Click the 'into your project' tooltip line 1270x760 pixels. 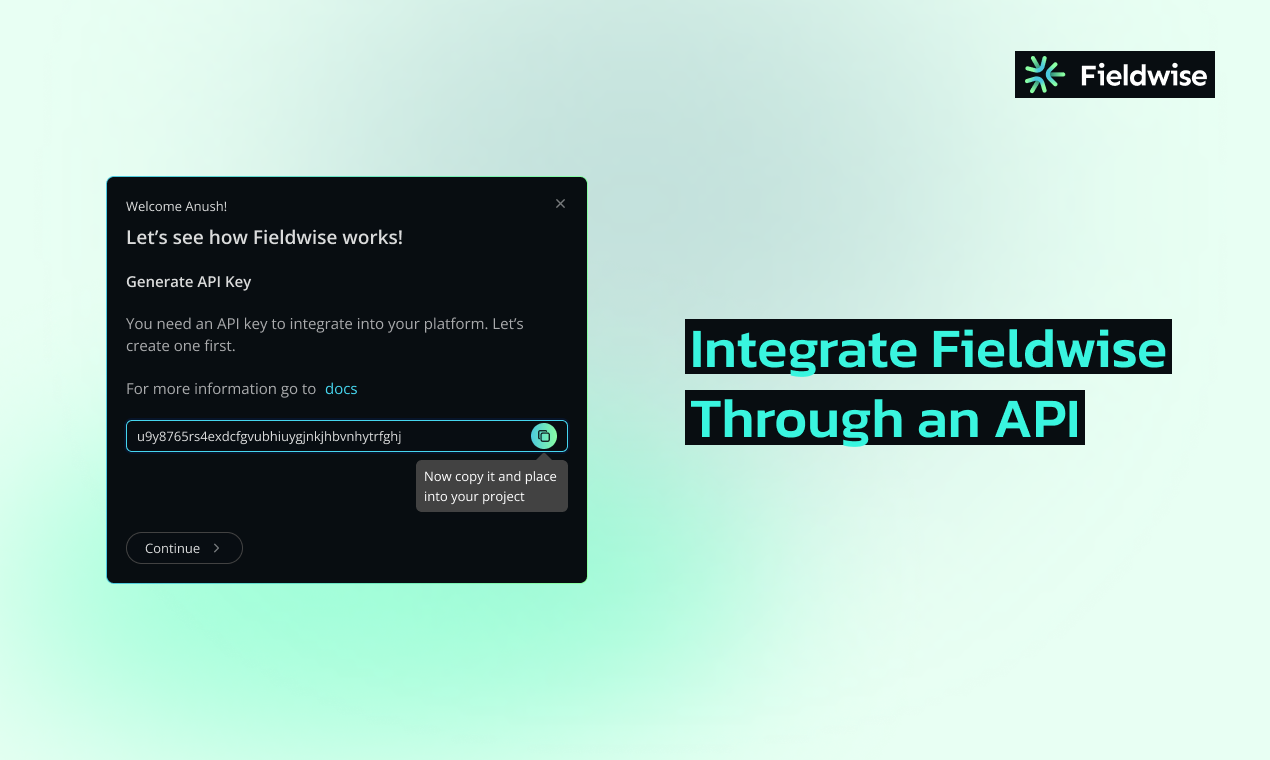click(474, 497)
